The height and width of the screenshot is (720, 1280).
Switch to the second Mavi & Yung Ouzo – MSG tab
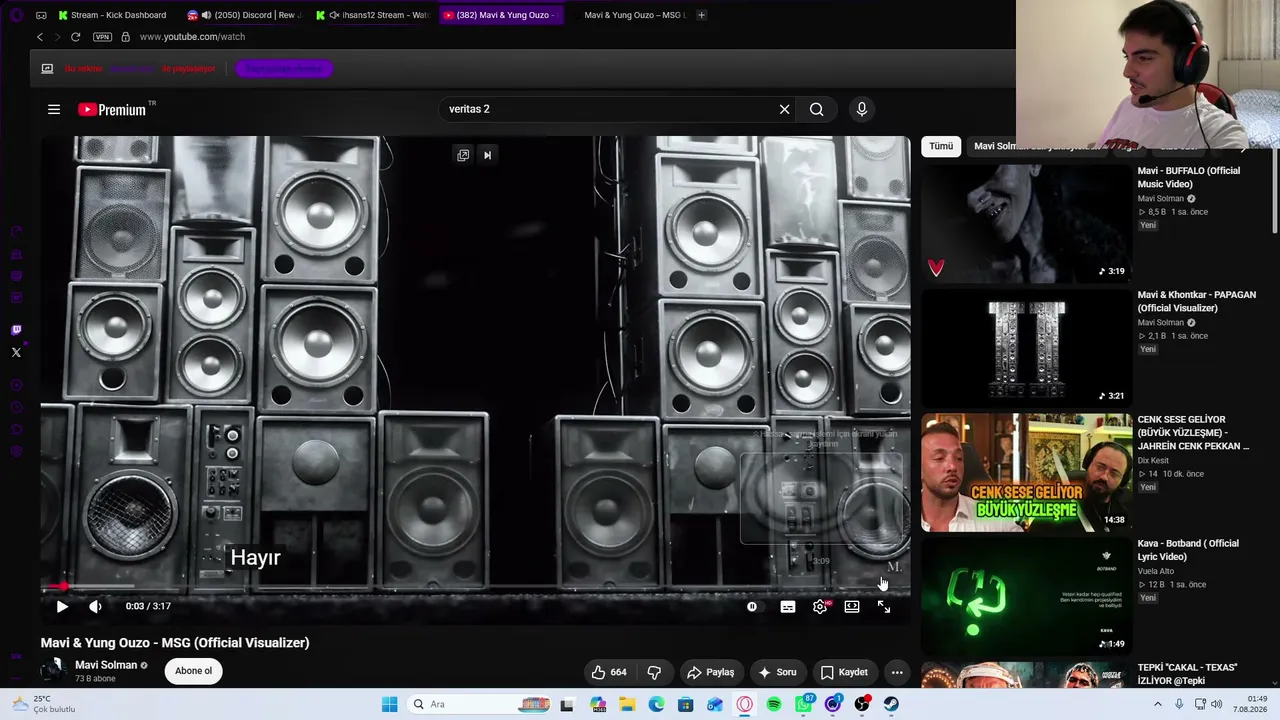click(632, 15)
